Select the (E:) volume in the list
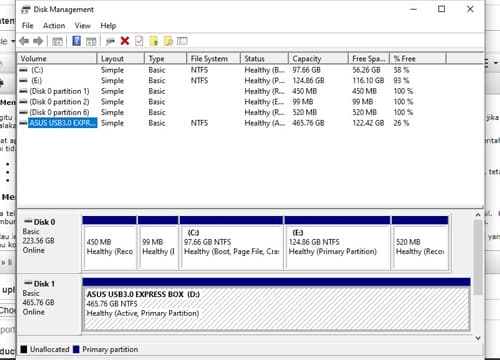The height and width of the screenshot is (360, 500). click(x=37, y=81)
